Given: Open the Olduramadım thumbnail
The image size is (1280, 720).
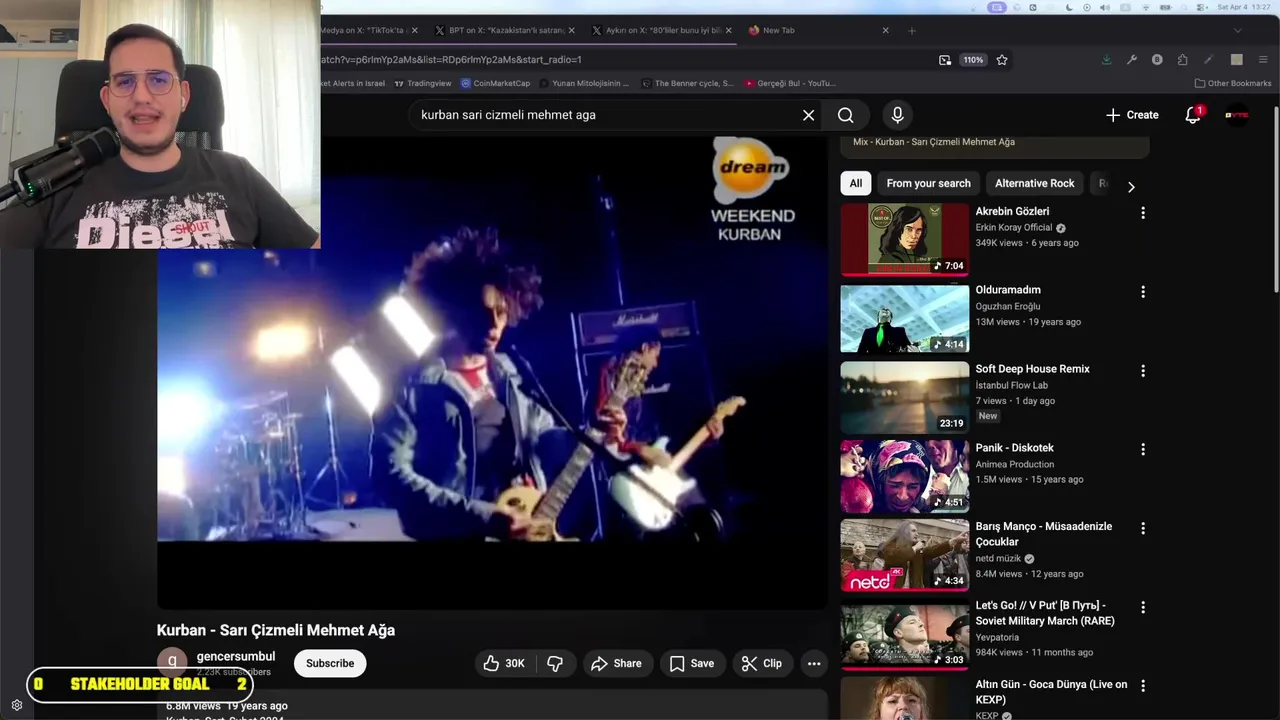Looking at the screenshot, I should pos(905,318).
